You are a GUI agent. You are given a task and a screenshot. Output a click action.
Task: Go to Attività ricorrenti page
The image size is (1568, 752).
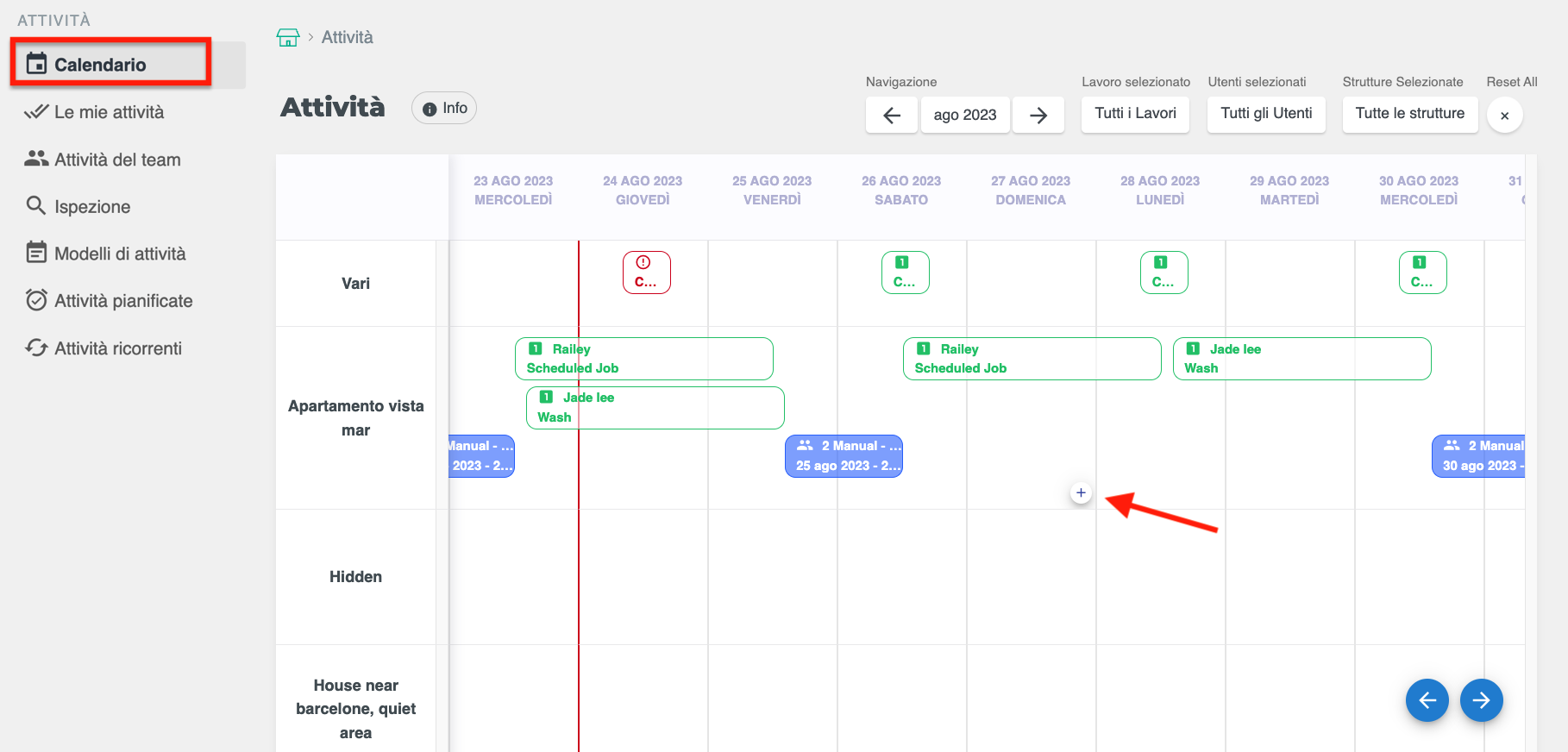coord(118,348)
